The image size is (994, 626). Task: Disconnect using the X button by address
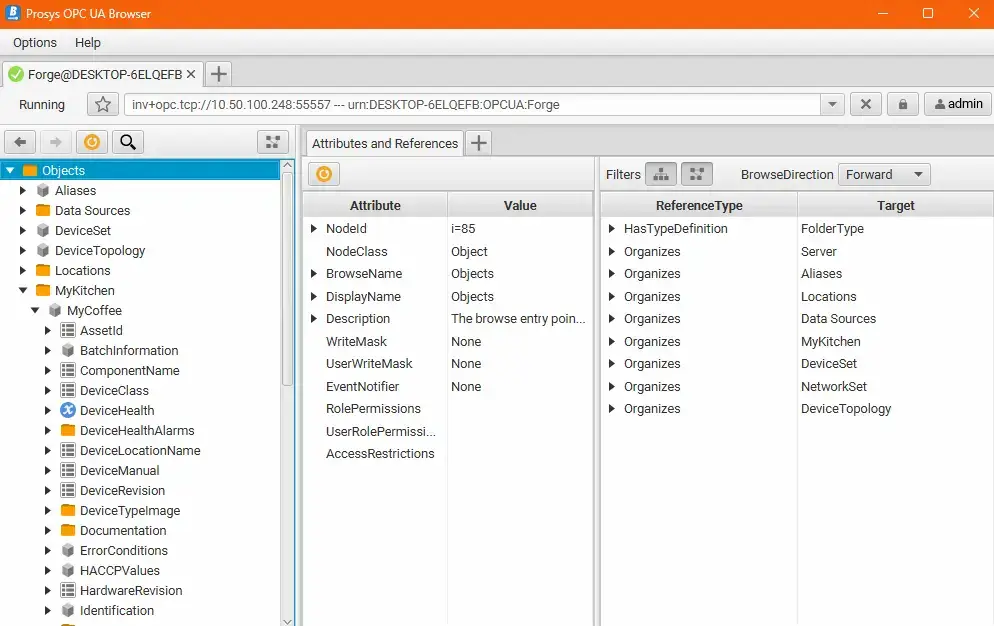865,105
